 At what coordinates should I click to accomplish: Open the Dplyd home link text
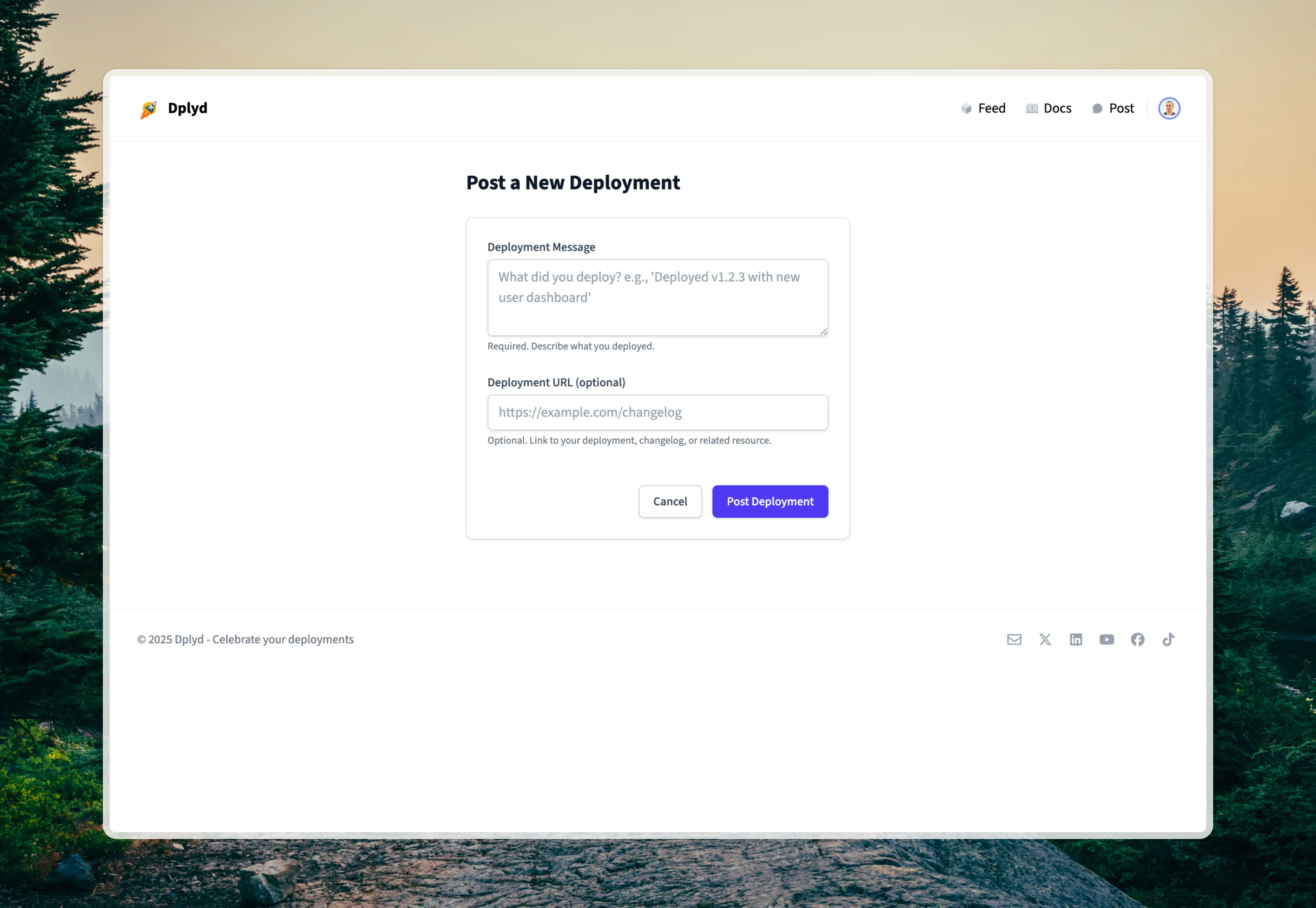click(x=188, y=108)
